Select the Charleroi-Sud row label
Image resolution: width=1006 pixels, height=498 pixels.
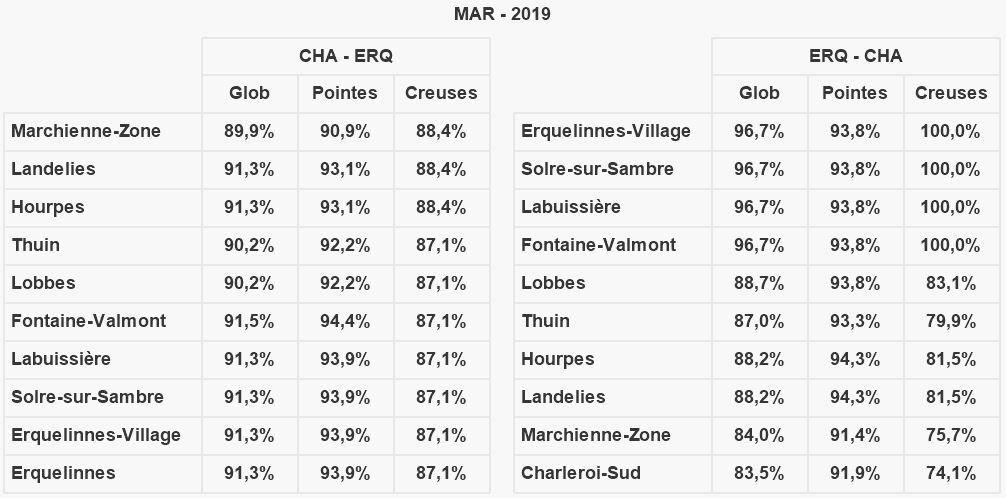pyautogui.click(x=581, y=473)
